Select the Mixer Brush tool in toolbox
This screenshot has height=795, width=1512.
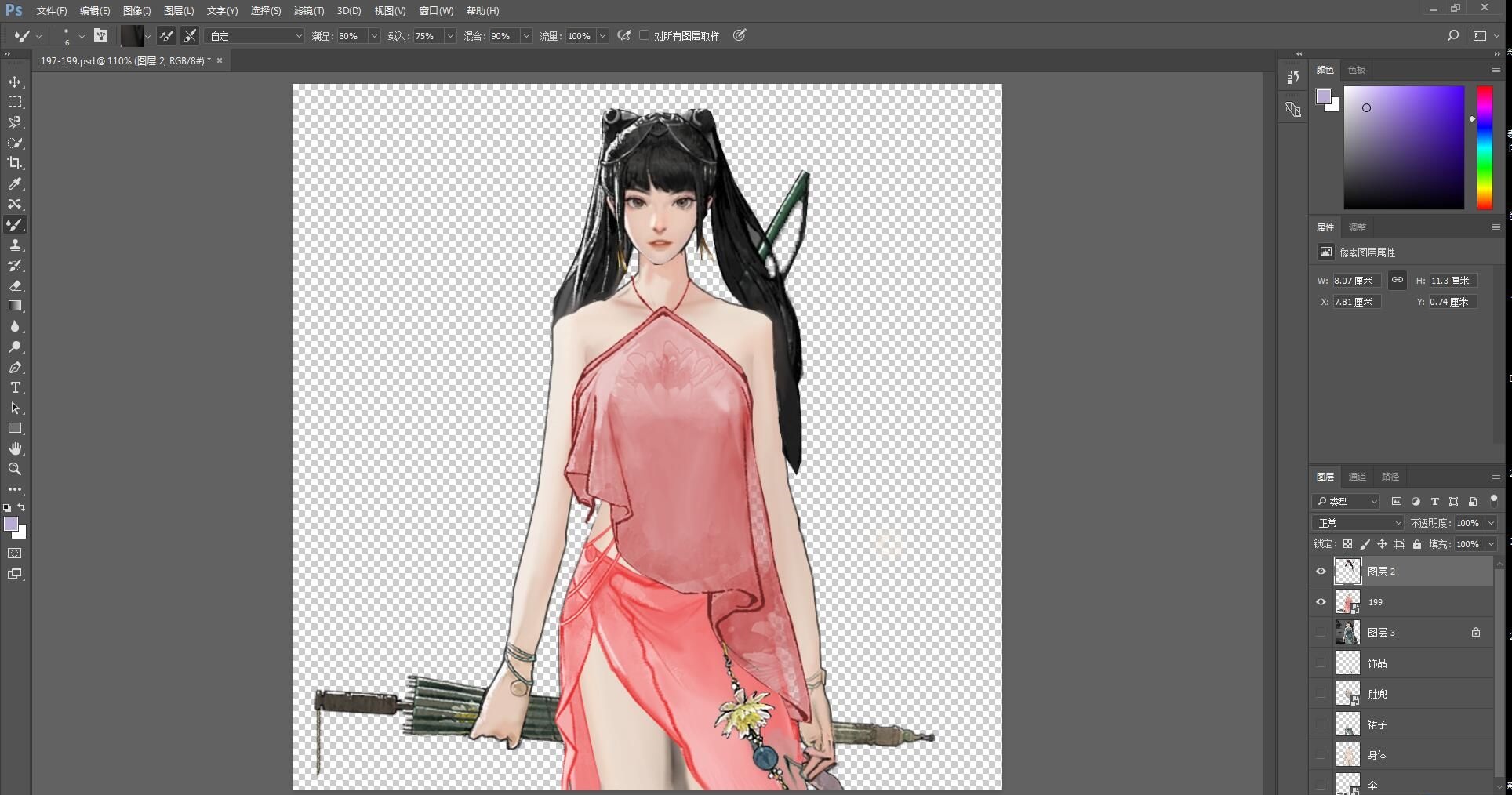pos(15,224)
